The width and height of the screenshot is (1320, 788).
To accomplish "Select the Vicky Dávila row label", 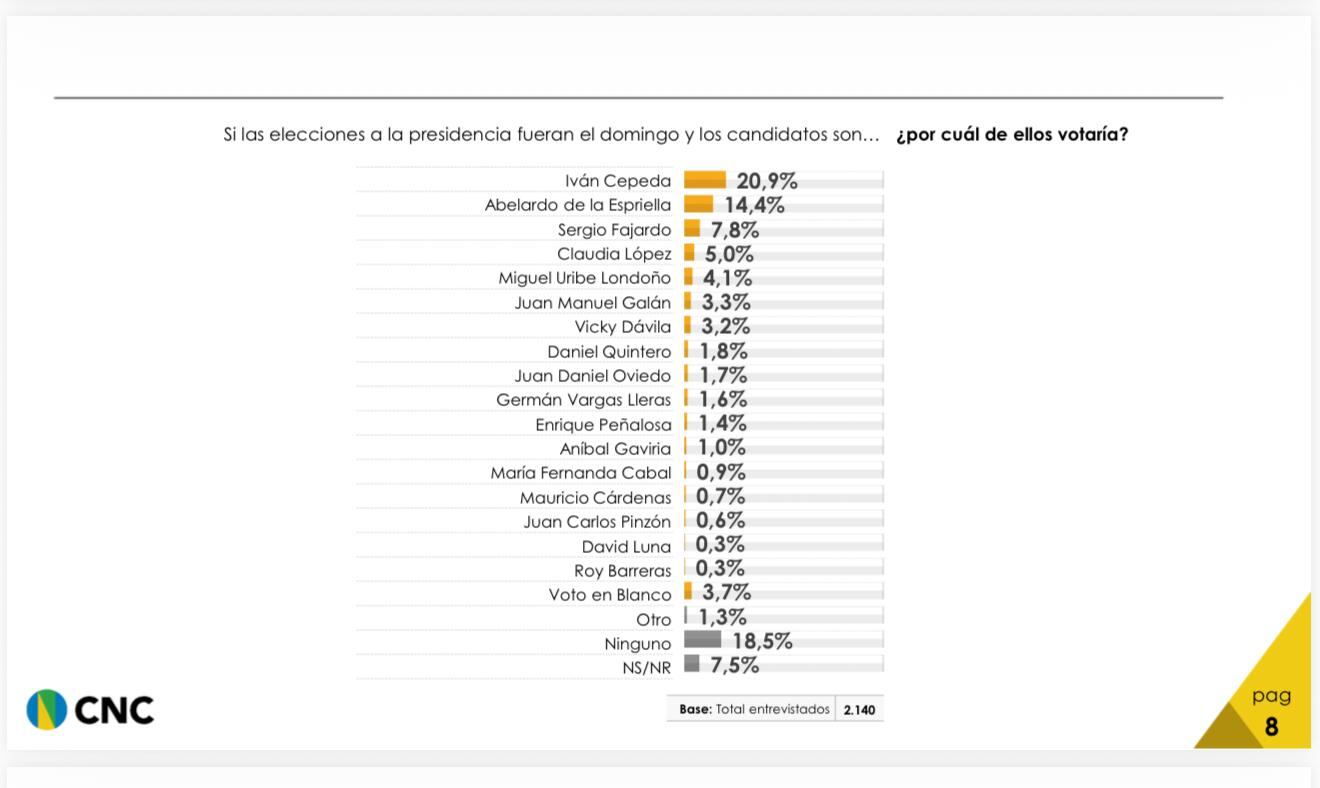I will pos(622,327).
